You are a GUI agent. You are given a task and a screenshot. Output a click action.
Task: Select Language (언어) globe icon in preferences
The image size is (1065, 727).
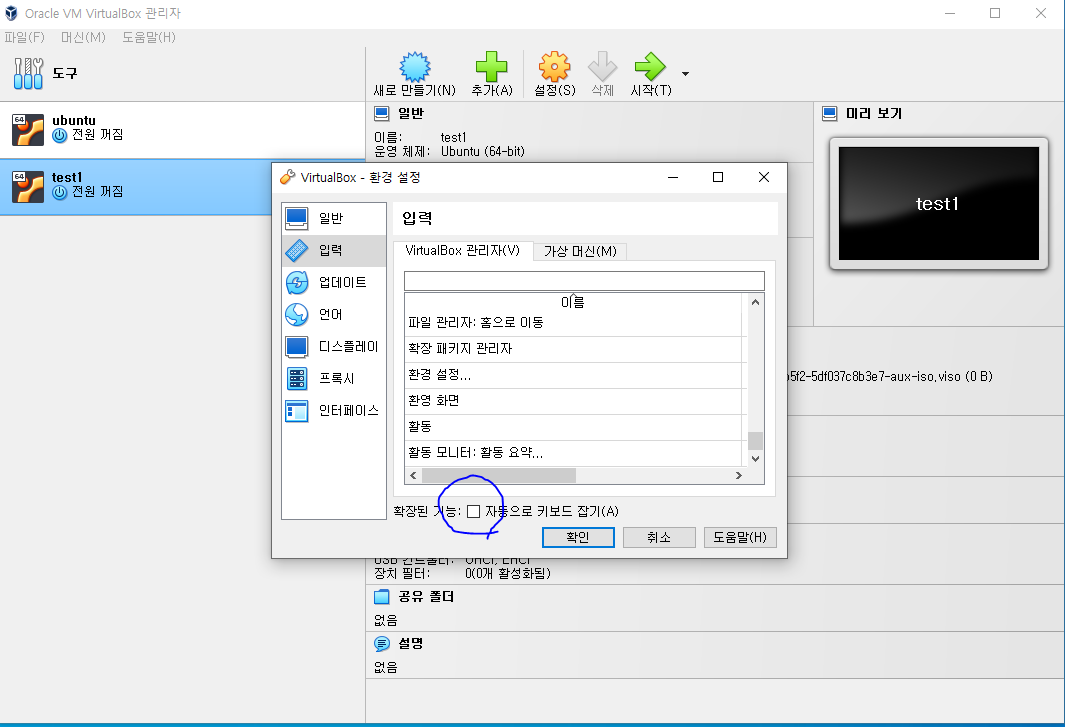(x=297, y=315)
